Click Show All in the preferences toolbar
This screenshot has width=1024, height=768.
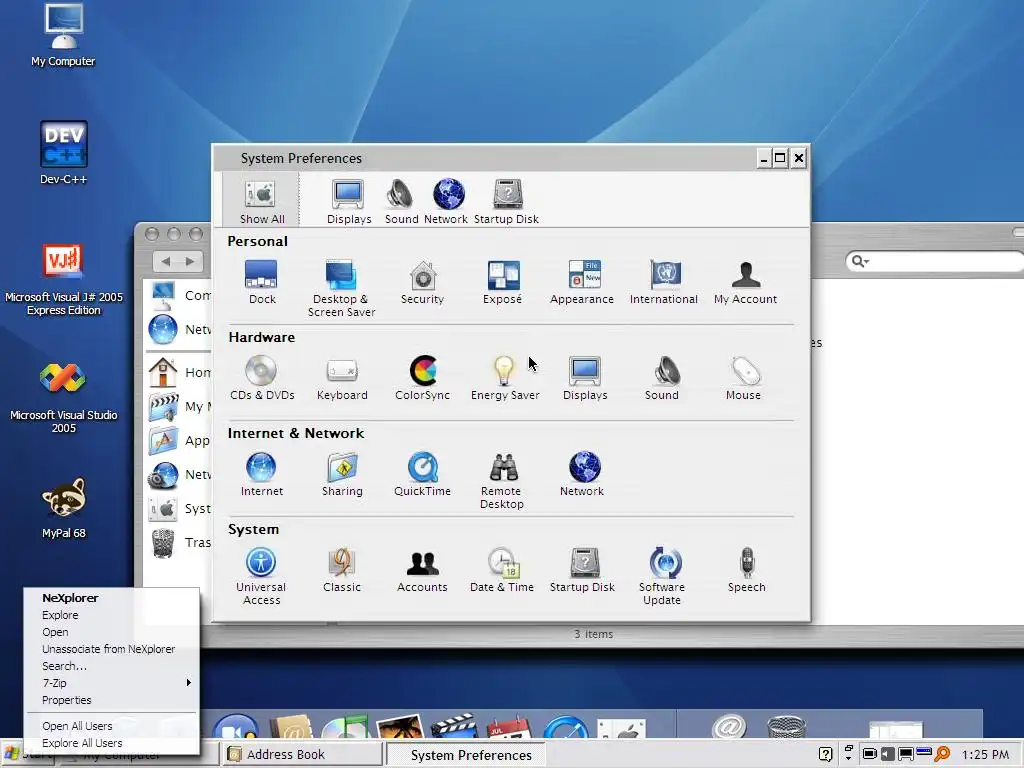tap(261, 200)
